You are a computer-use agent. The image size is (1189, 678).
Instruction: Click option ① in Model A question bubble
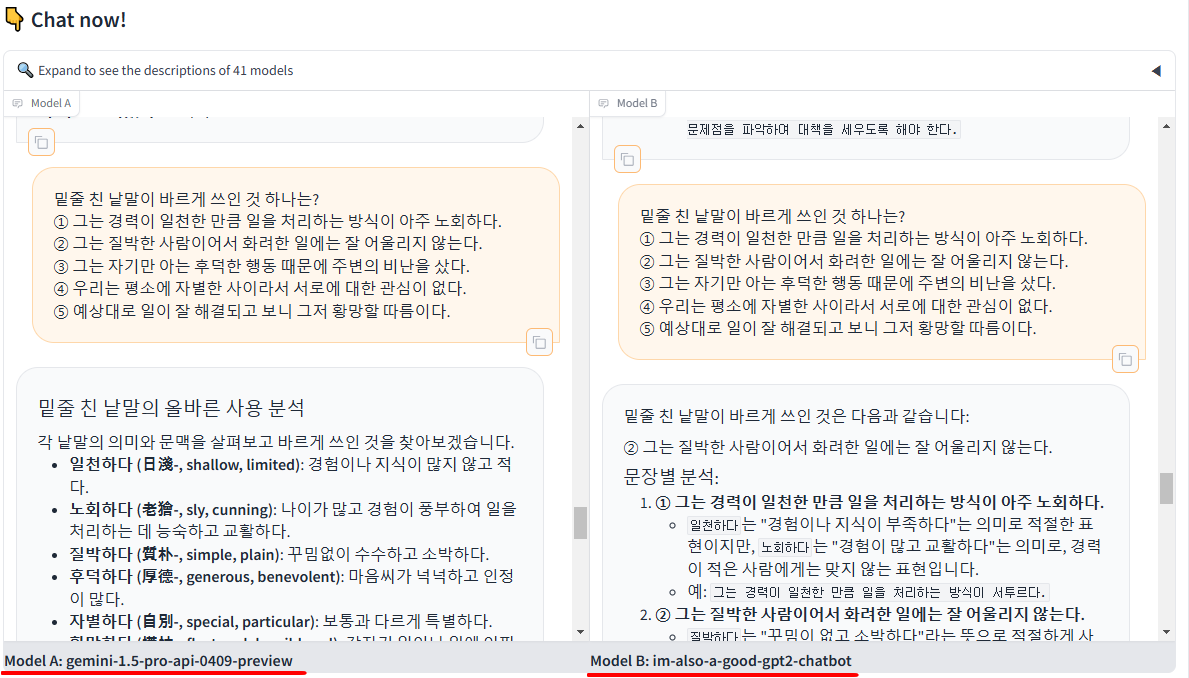(x=278, y=221)
